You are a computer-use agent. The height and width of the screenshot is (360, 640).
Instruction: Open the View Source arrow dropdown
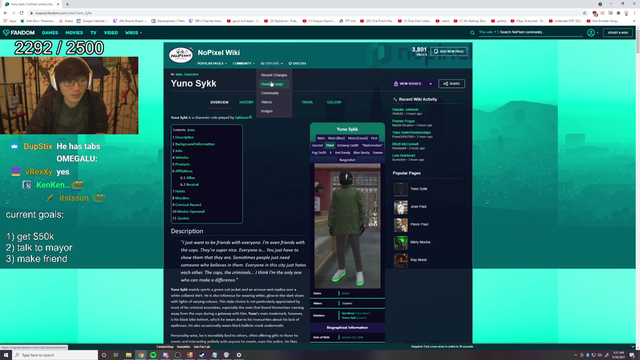point(431,84)
